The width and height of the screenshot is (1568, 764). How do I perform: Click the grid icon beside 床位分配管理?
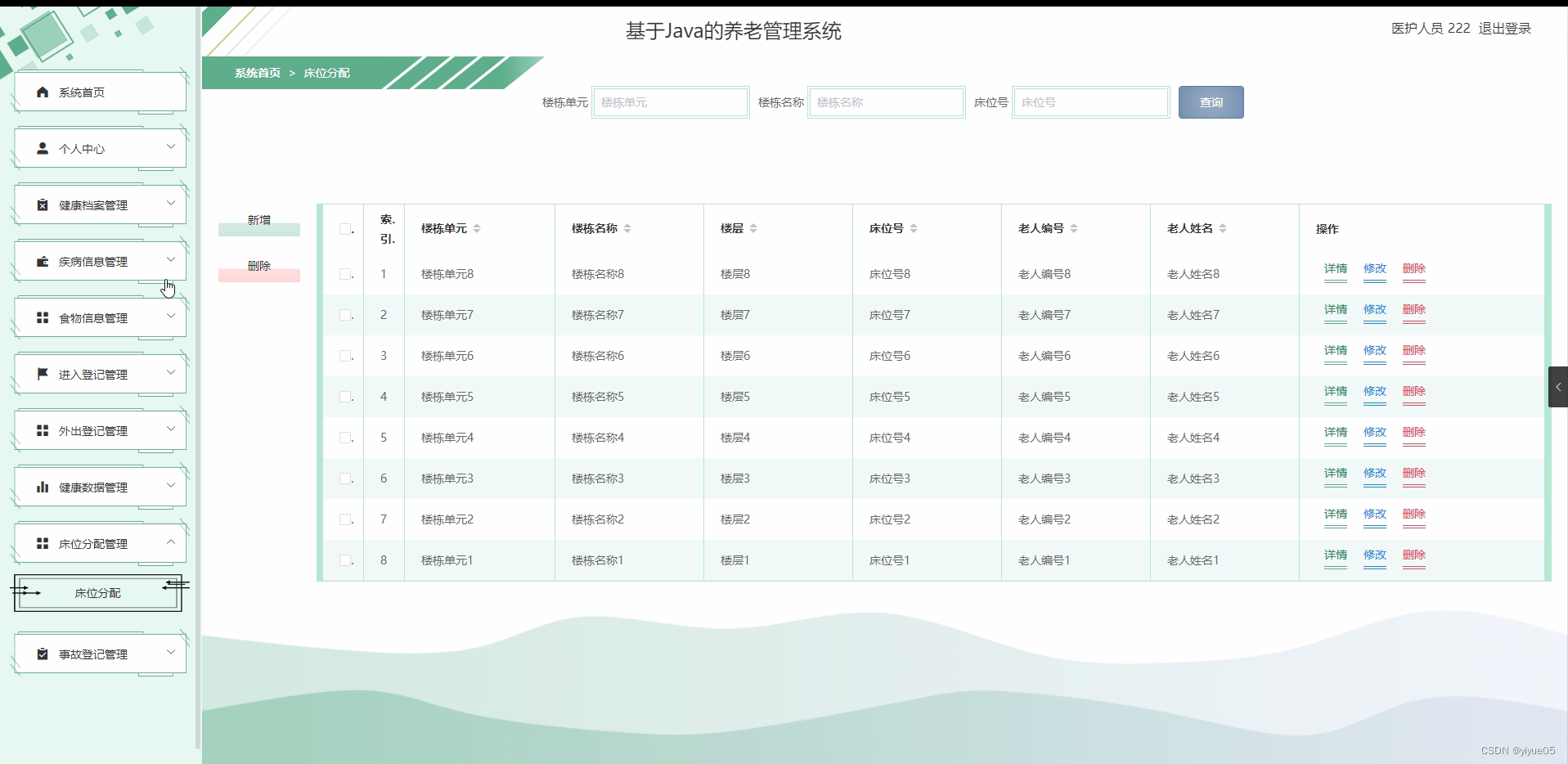[x=43, y=544]
